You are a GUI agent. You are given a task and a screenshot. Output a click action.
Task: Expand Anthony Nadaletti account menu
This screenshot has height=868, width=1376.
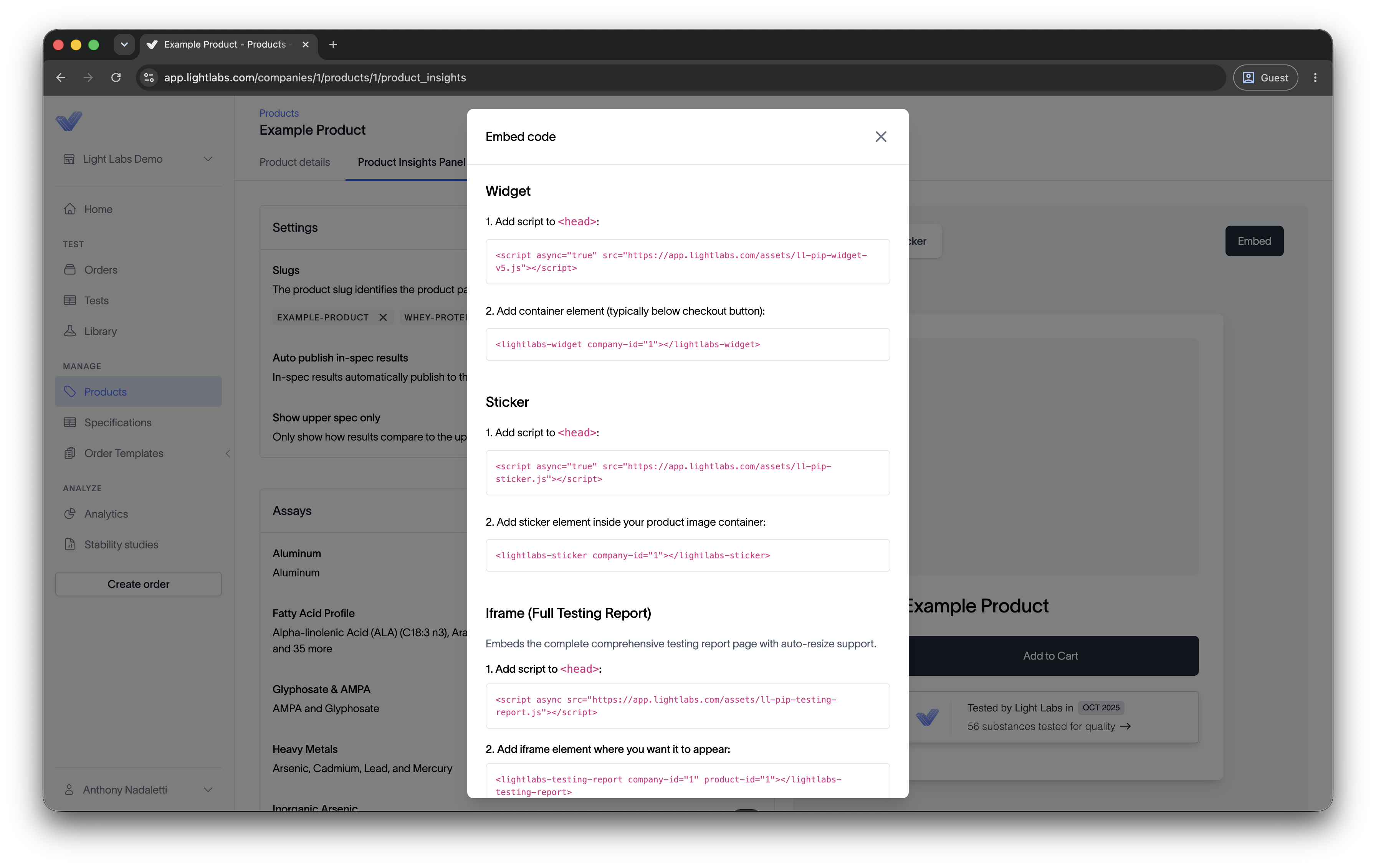pyautogui.click(x=208, y=790)
